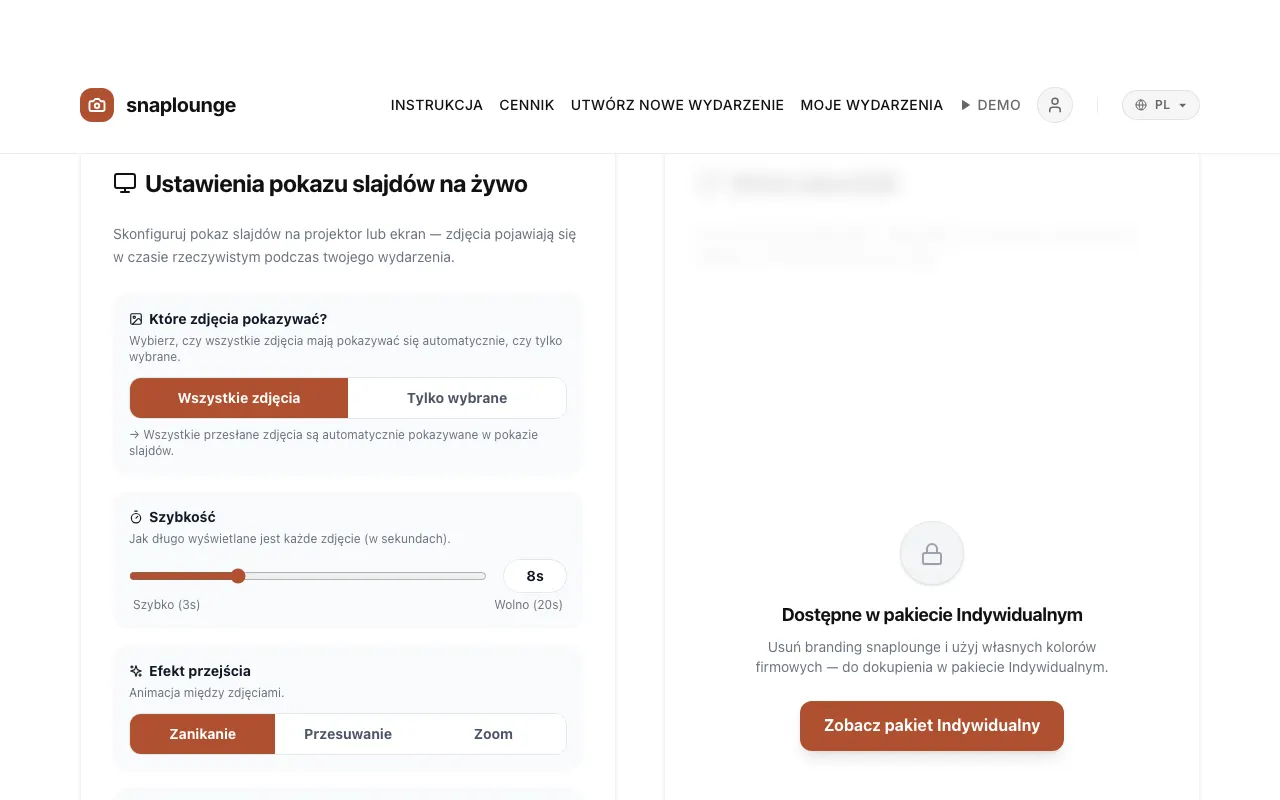This screenshot has width=1280, height=800.
Task: Go to CENNIK pricing page
Action: tap(527, 105)
